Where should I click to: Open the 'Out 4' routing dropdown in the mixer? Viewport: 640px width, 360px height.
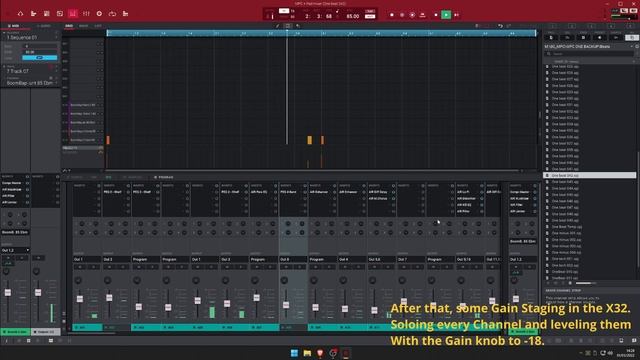pos(352,259)
